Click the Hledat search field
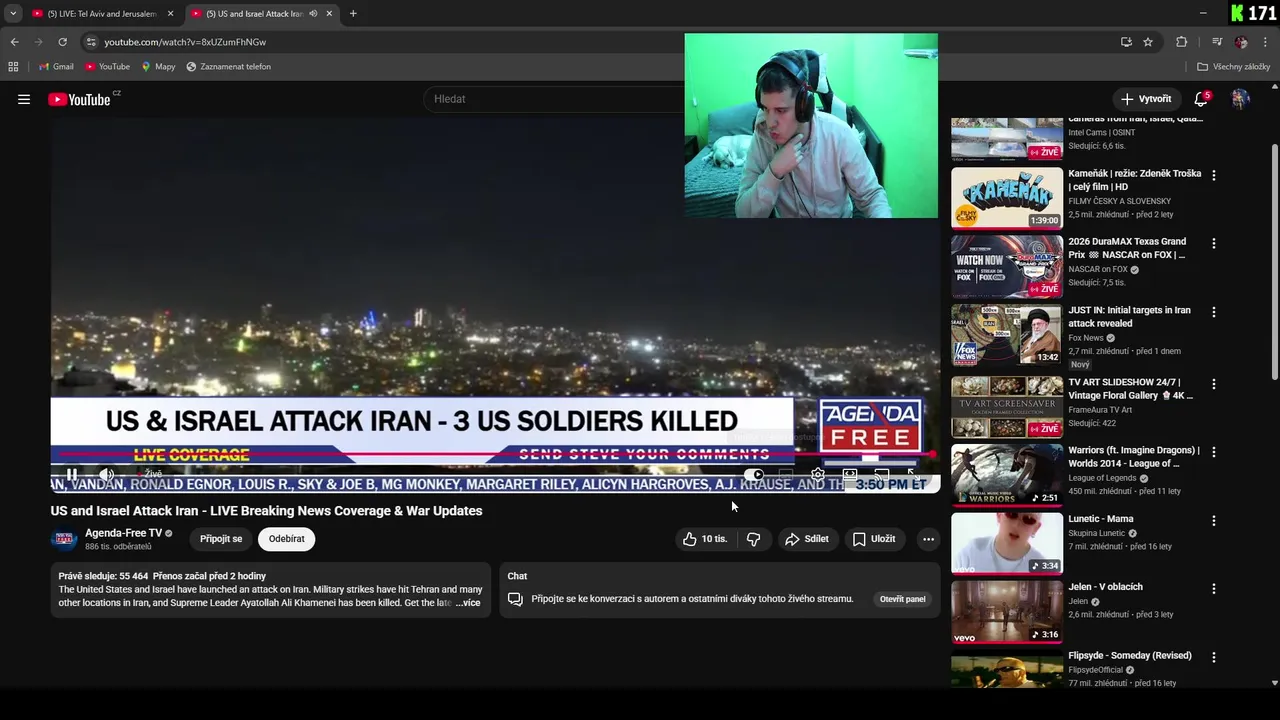This screenshot has height=720, width=1280. pos(555,99)
